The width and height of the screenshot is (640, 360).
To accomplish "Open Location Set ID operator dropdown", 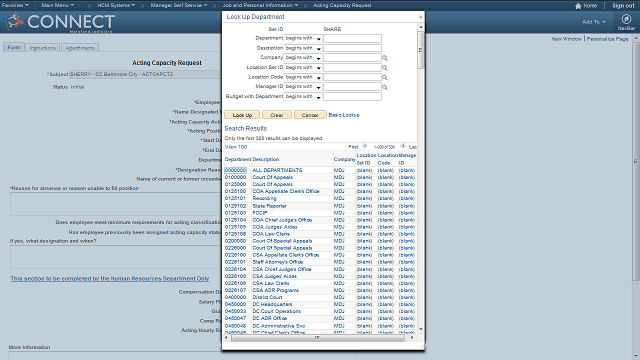I will click(303, 67).
